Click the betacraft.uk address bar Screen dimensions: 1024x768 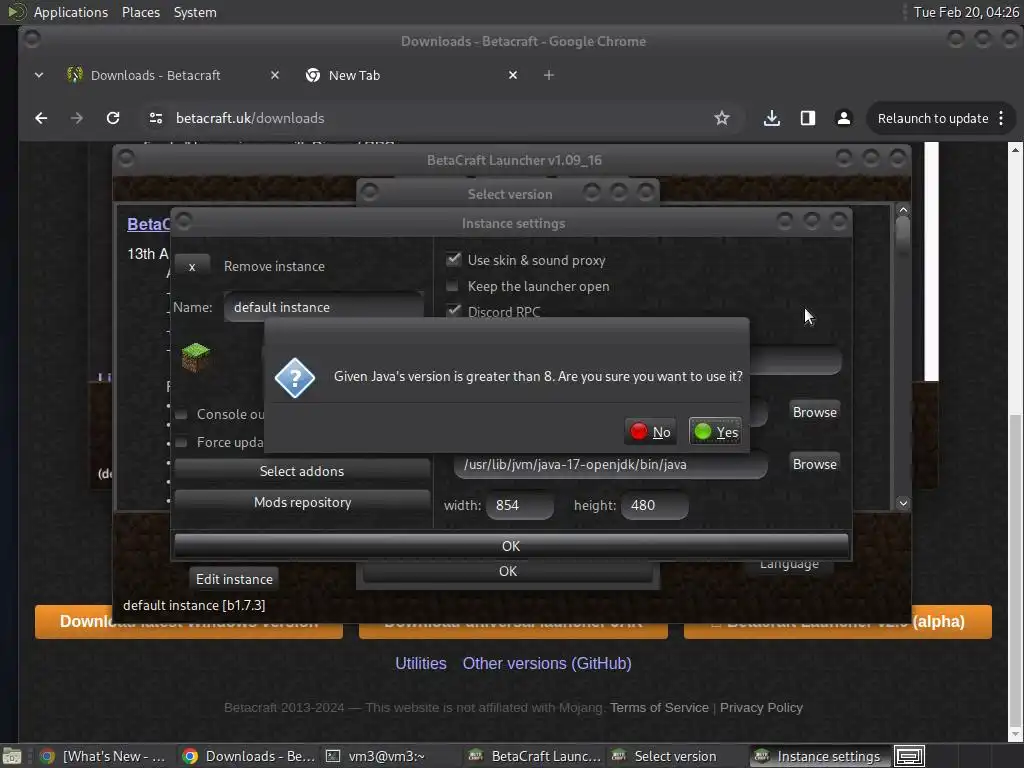250,118
